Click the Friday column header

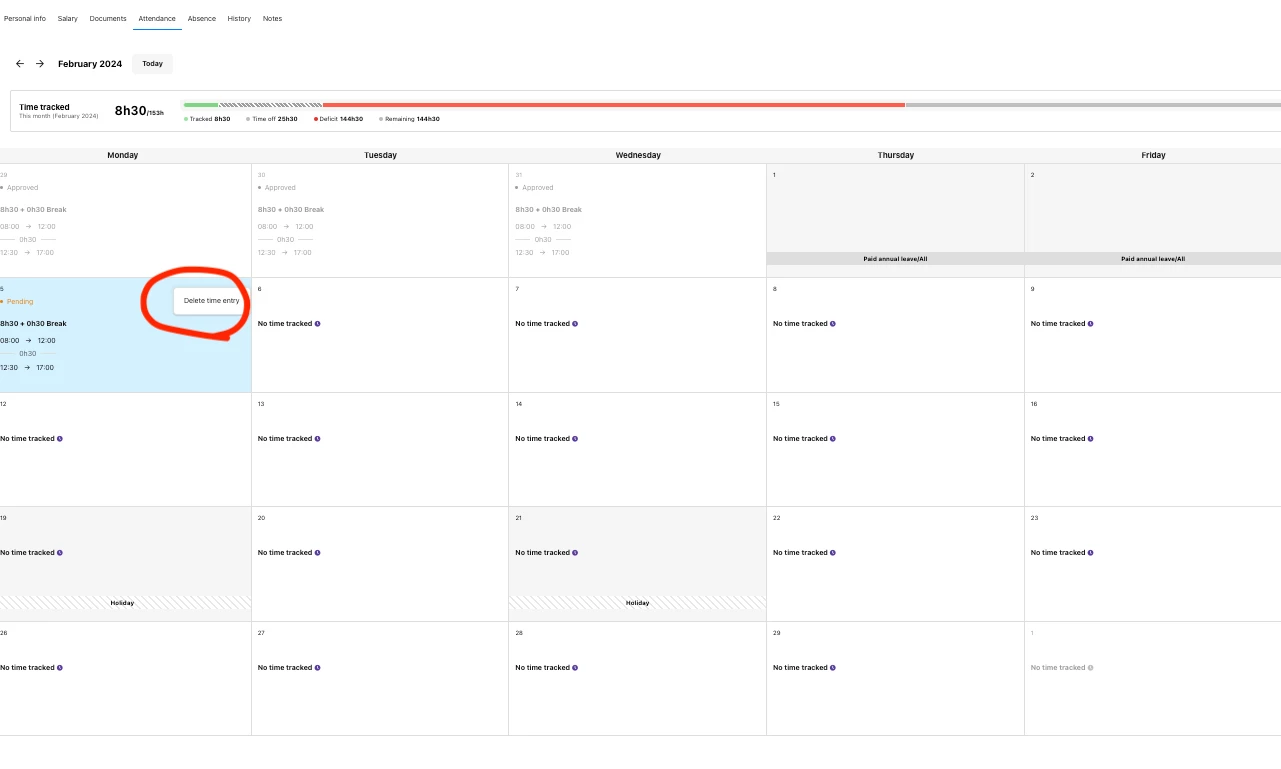tap(1153, 155)
